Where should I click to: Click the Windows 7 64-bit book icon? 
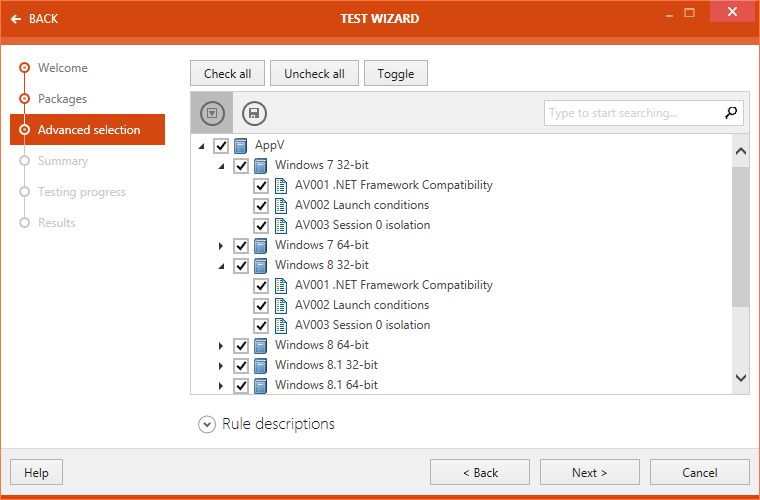(261, 245)
